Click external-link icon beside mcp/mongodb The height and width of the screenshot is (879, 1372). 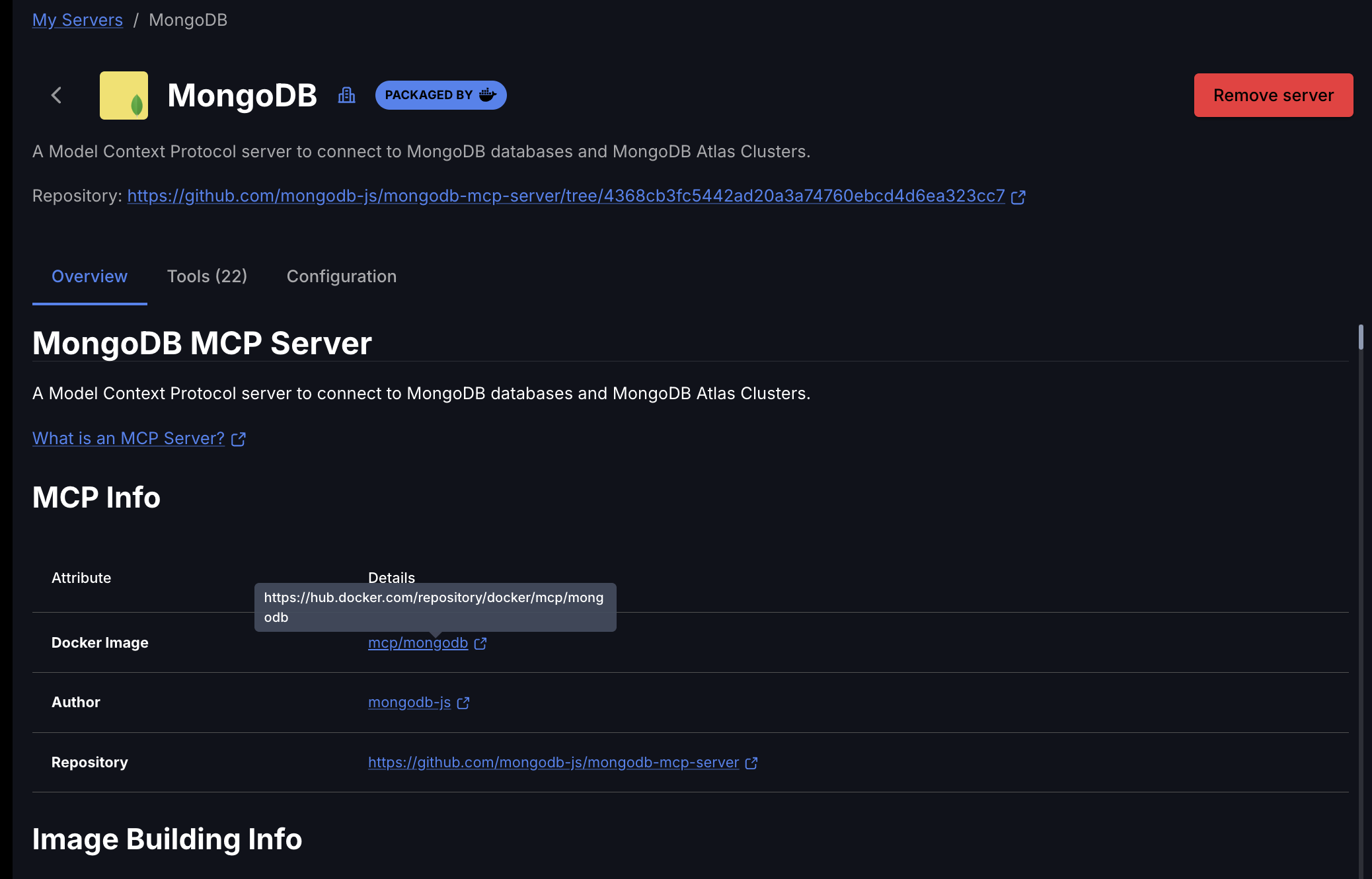(480, 644)
